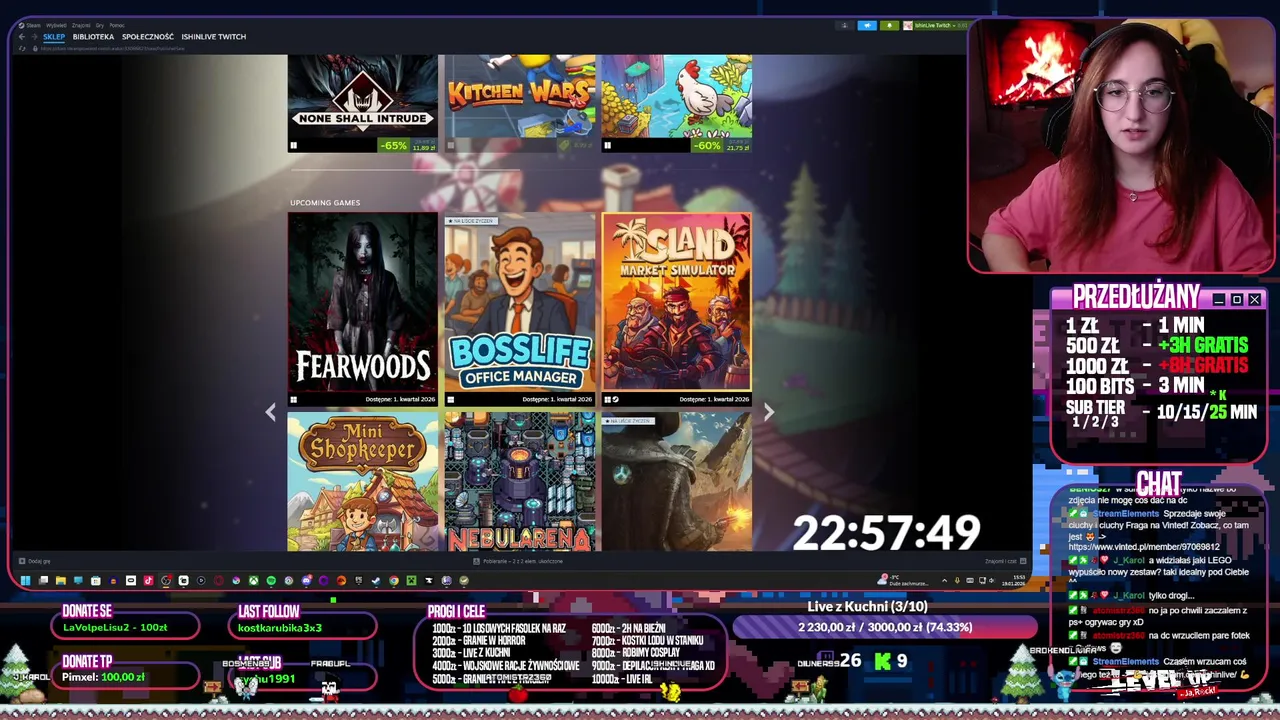Click the blue announcements button in Steam header
This screenshot has height=720, width=1280.
[868, 26]
